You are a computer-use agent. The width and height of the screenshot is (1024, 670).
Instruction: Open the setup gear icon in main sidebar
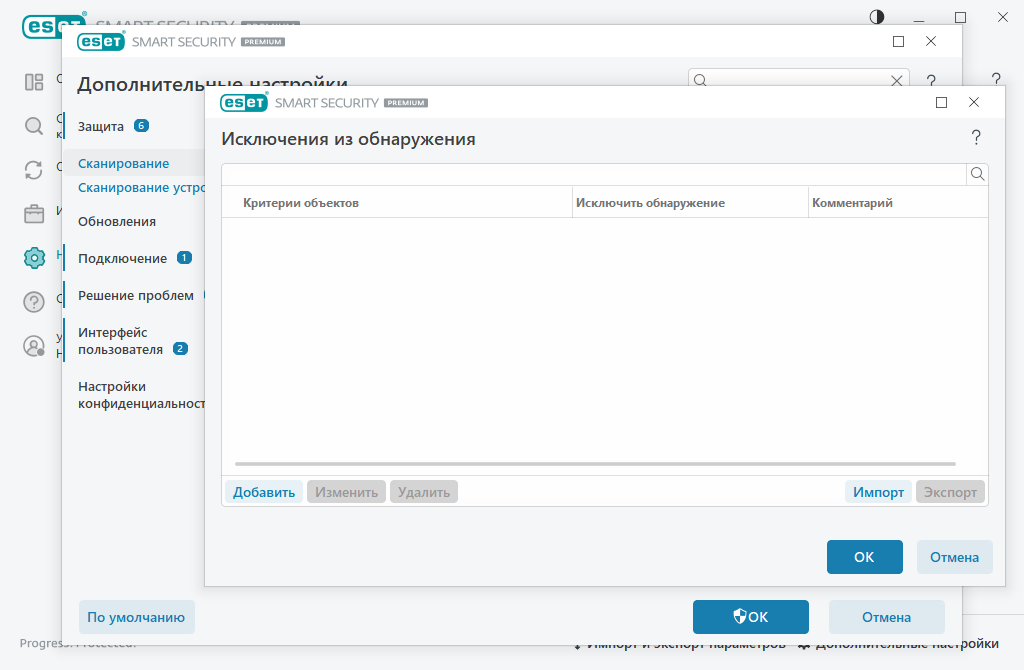34,257
